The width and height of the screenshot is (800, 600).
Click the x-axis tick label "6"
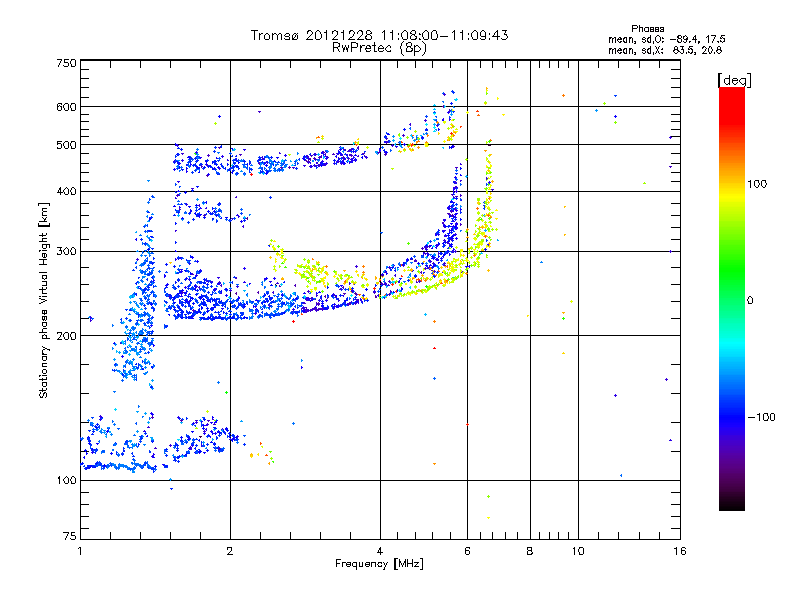pyautogui.click(x=467, y=551)
